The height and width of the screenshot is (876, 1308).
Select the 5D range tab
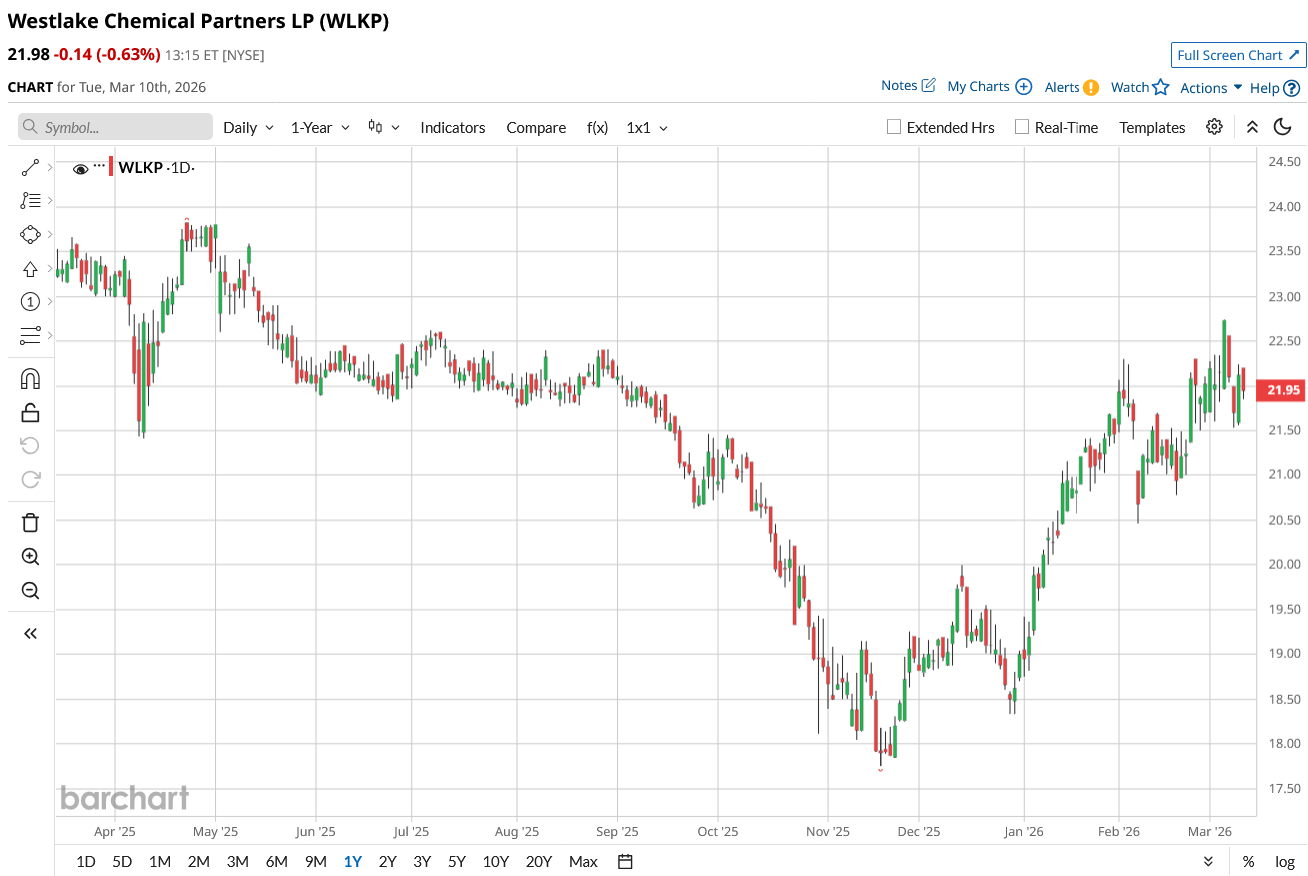[x=122, y=861]
